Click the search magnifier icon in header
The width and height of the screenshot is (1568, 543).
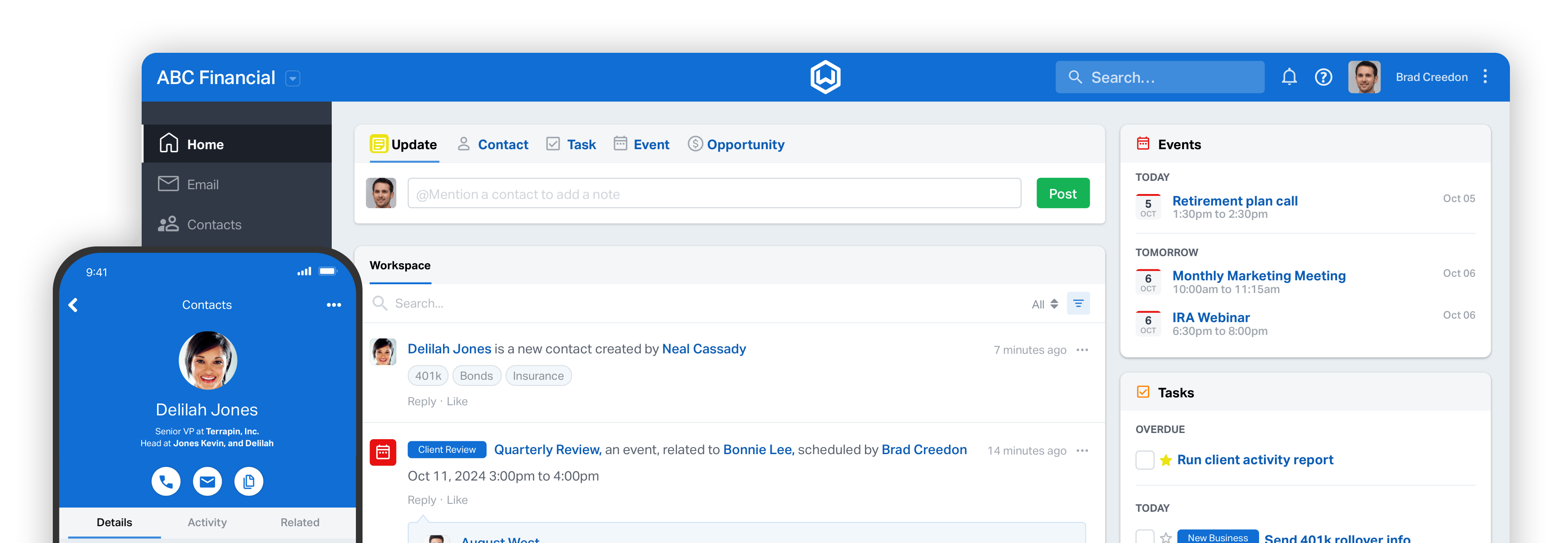[1076, 77]
